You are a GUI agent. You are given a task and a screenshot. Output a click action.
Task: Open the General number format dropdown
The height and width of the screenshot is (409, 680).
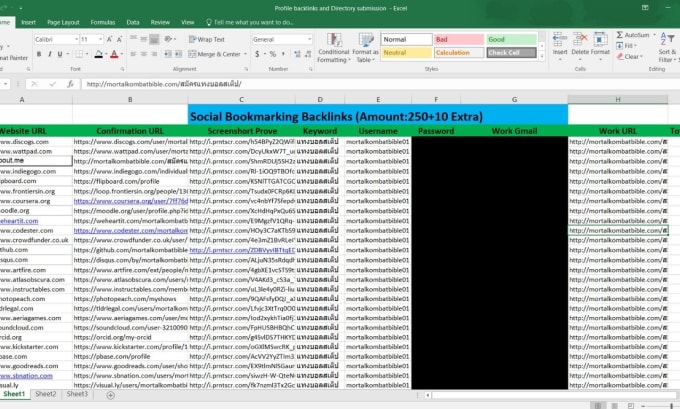coord(309,39)
